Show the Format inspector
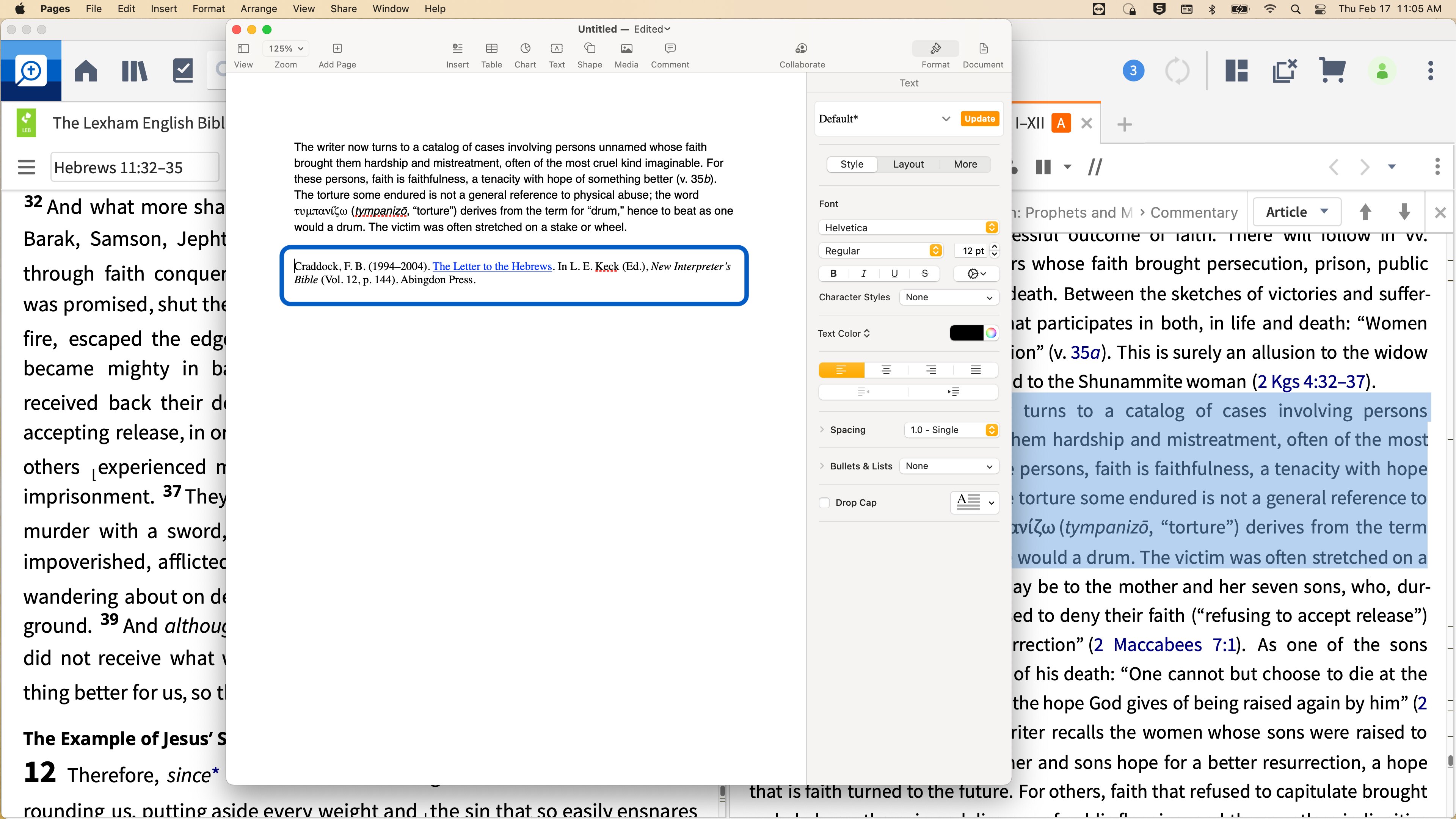This screenshot has width=1456, height=819. tap(935, 55)
